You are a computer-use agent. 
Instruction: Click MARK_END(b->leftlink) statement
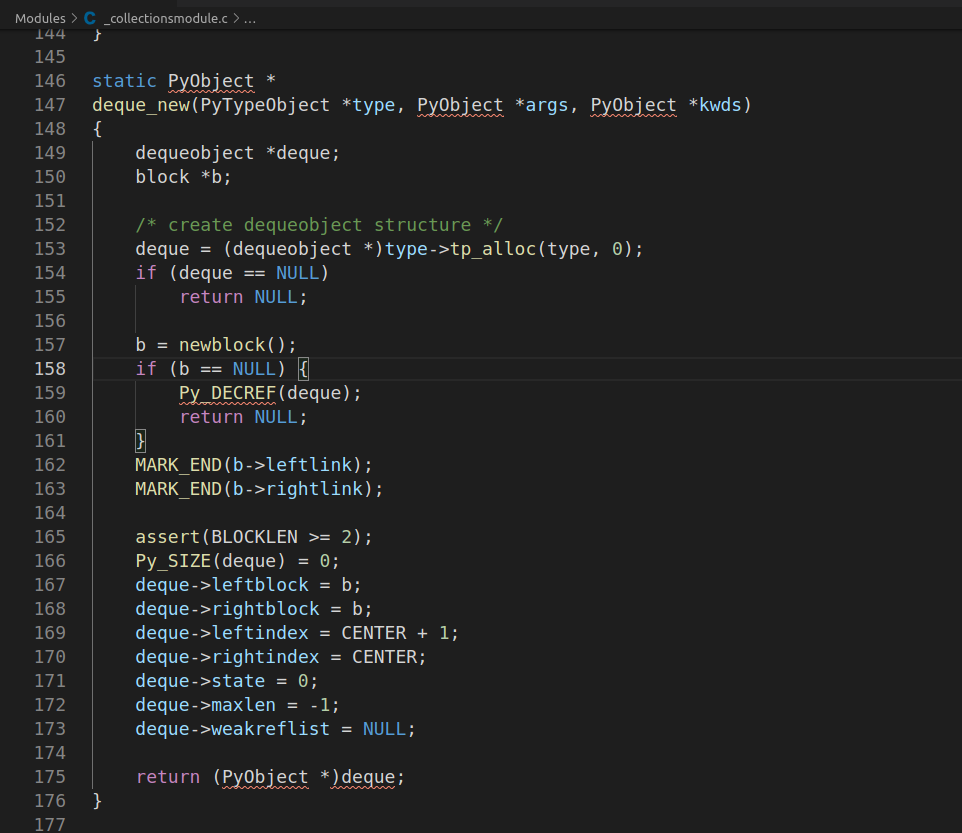254,464
